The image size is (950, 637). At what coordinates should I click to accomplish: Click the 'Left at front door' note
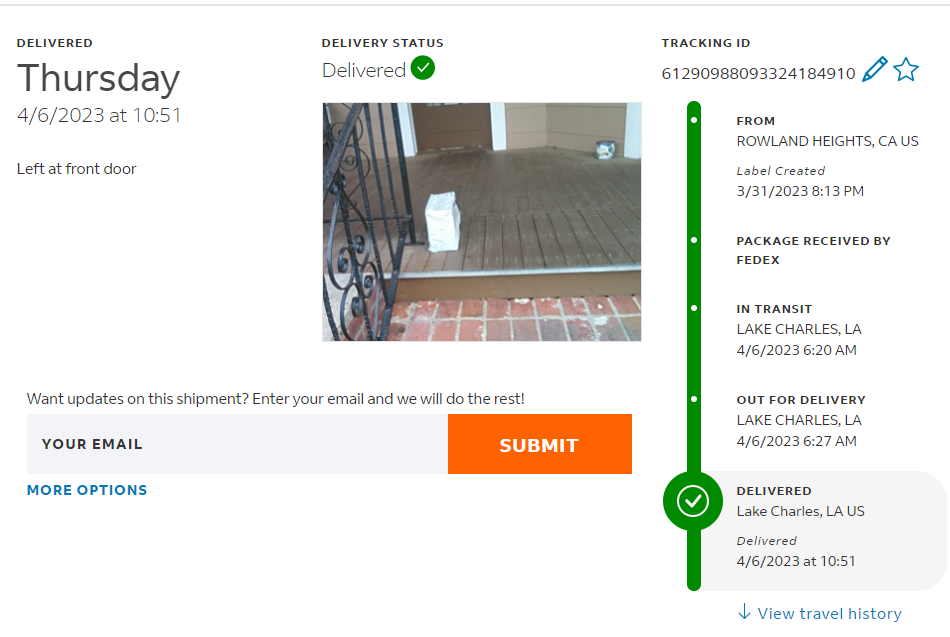77,169
